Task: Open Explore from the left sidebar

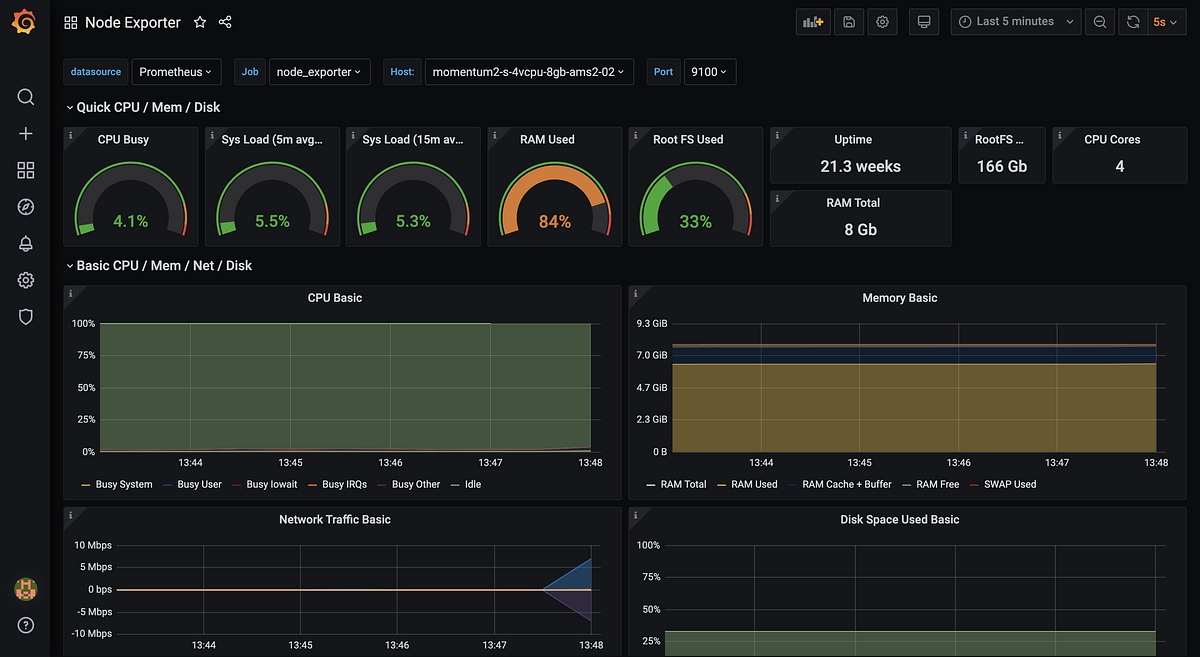Action: point(25,206)
